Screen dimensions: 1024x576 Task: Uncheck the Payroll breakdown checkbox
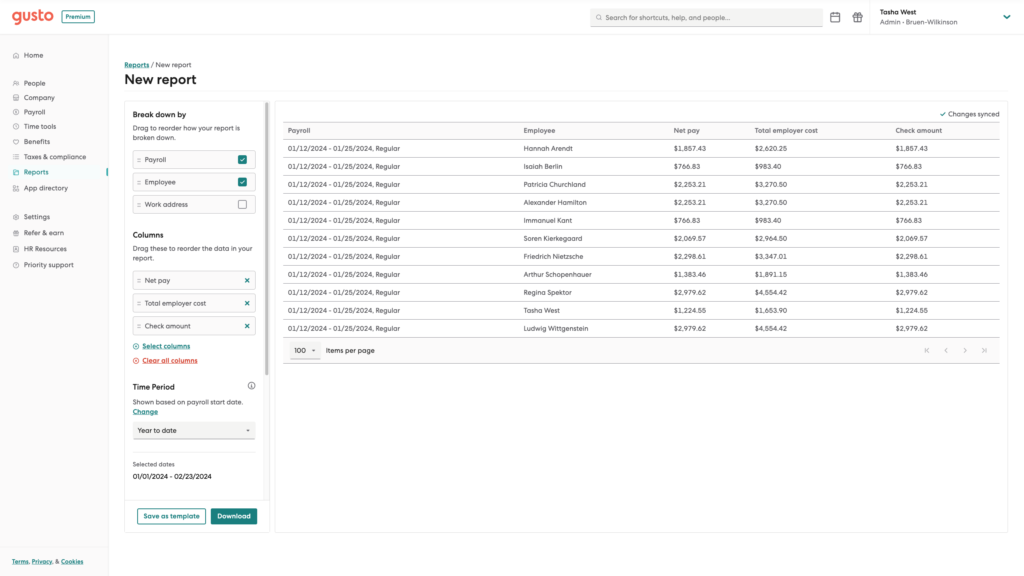tap(243, 158)
